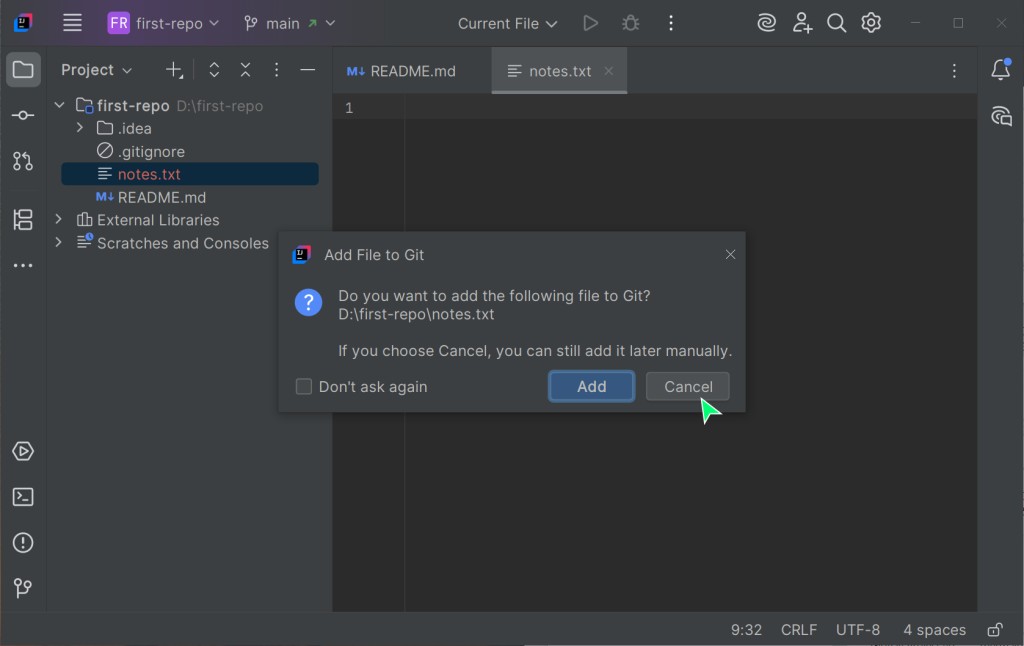The image size is (1024, 646).
Task: Open the Problems tool window
Action: (x=23, y=543)
